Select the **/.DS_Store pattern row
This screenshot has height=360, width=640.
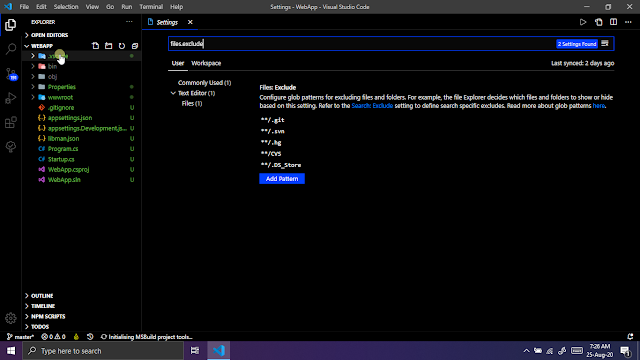[281, 165]
